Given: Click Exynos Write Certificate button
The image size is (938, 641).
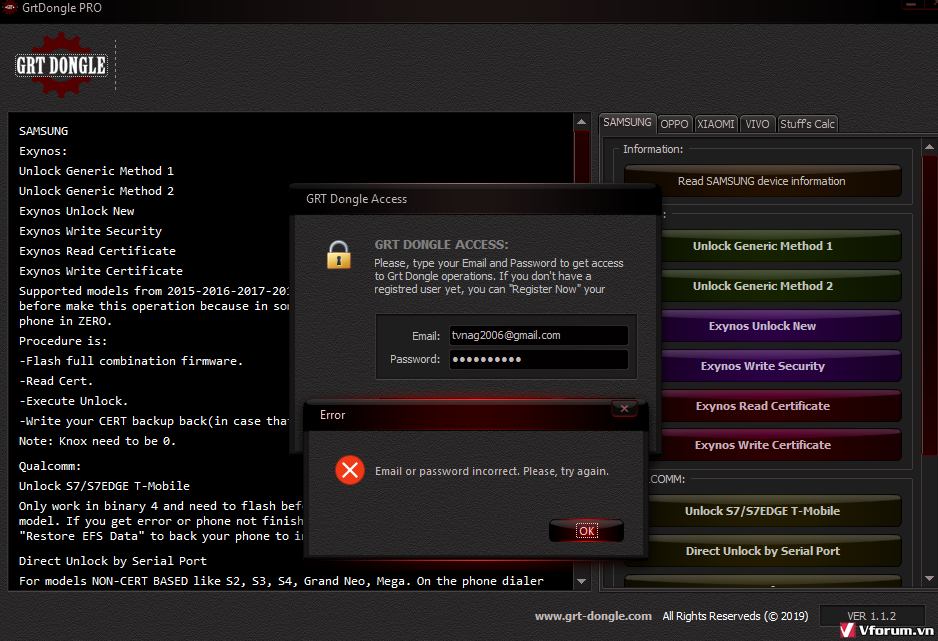Looking at the screenshot, I should point(781,445).
